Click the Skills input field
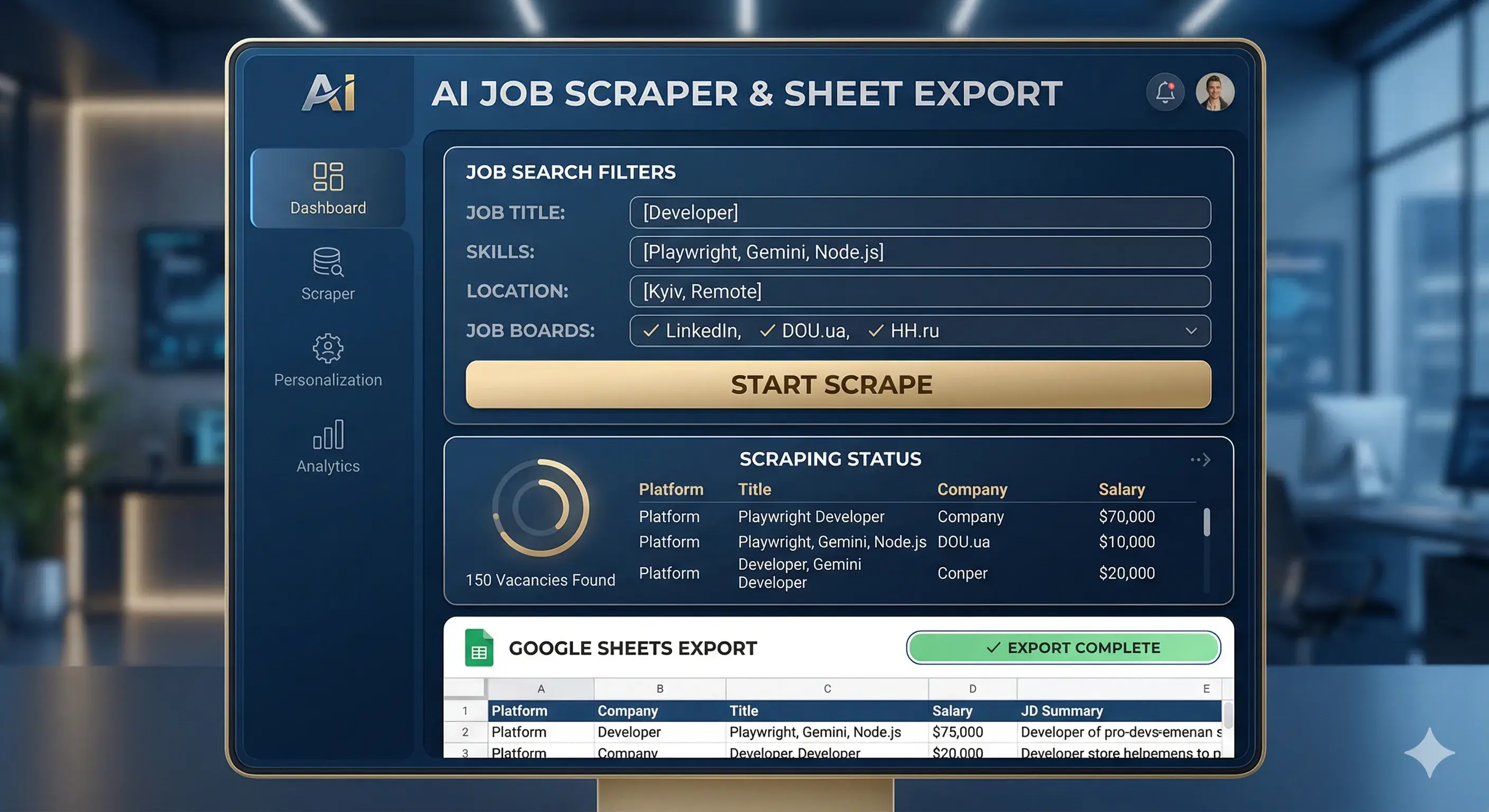The height and width of the screenshot is (812, 1489). click(x=919, y=252)
